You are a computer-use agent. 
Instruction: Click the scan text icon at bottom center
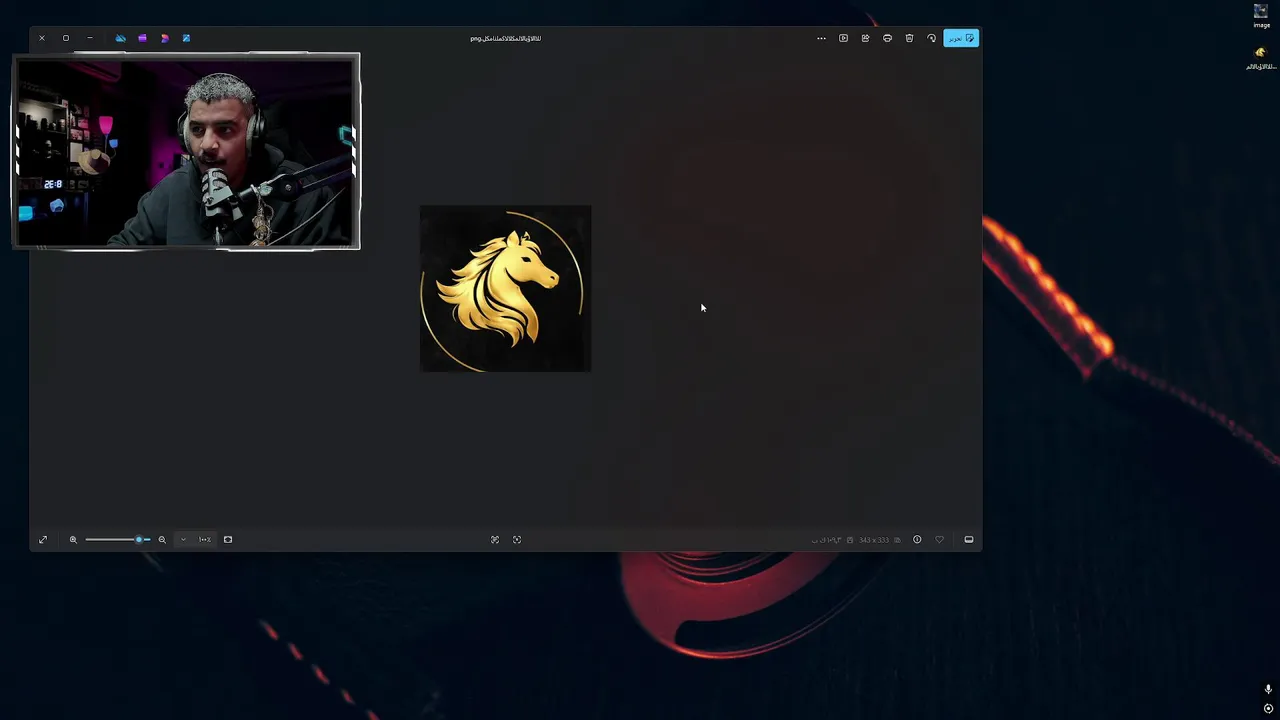(x=495, y=539)
